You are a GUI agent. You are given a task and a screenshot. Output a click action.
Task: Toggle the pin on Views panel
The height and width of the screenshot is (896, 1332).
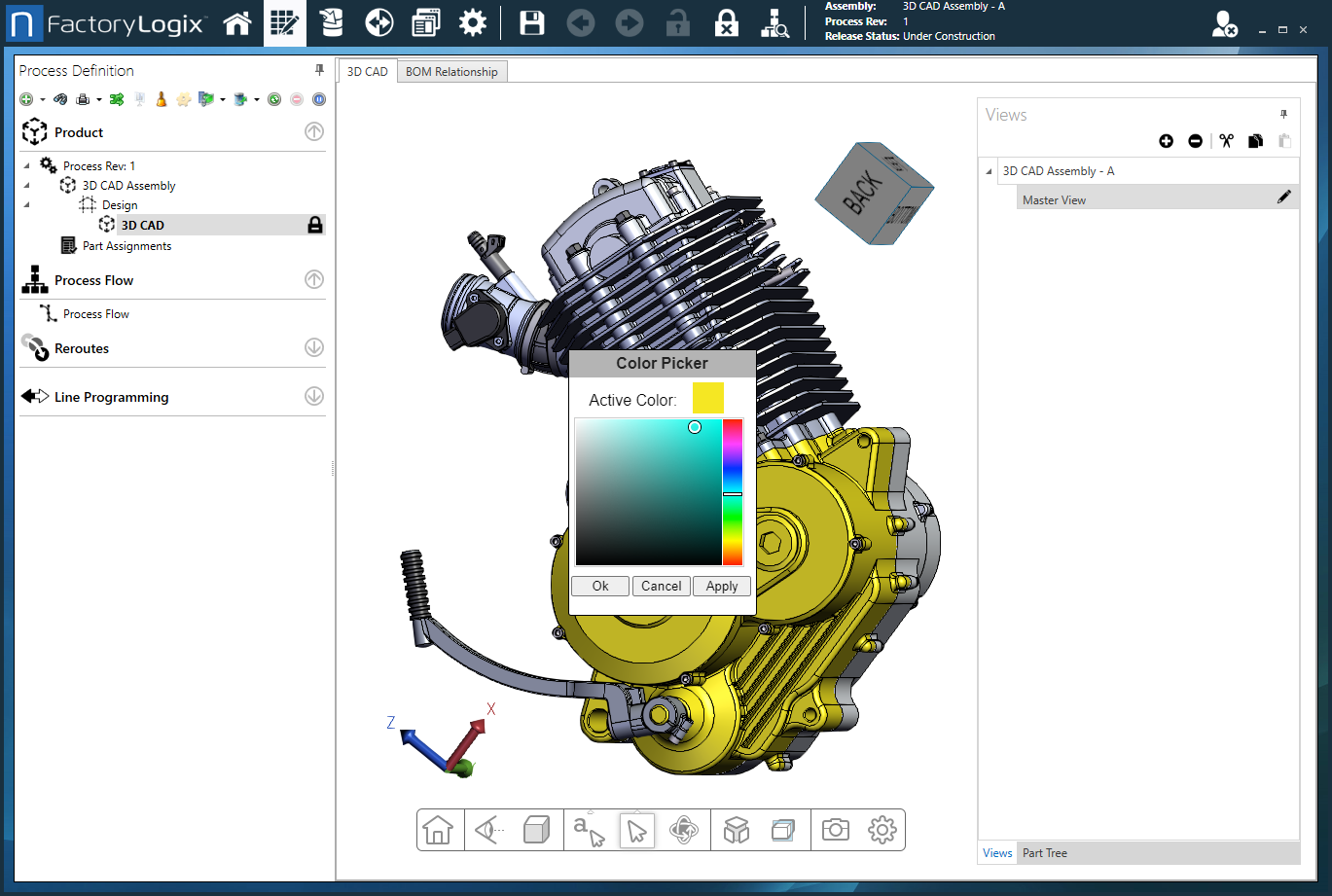coord(1284,115)
